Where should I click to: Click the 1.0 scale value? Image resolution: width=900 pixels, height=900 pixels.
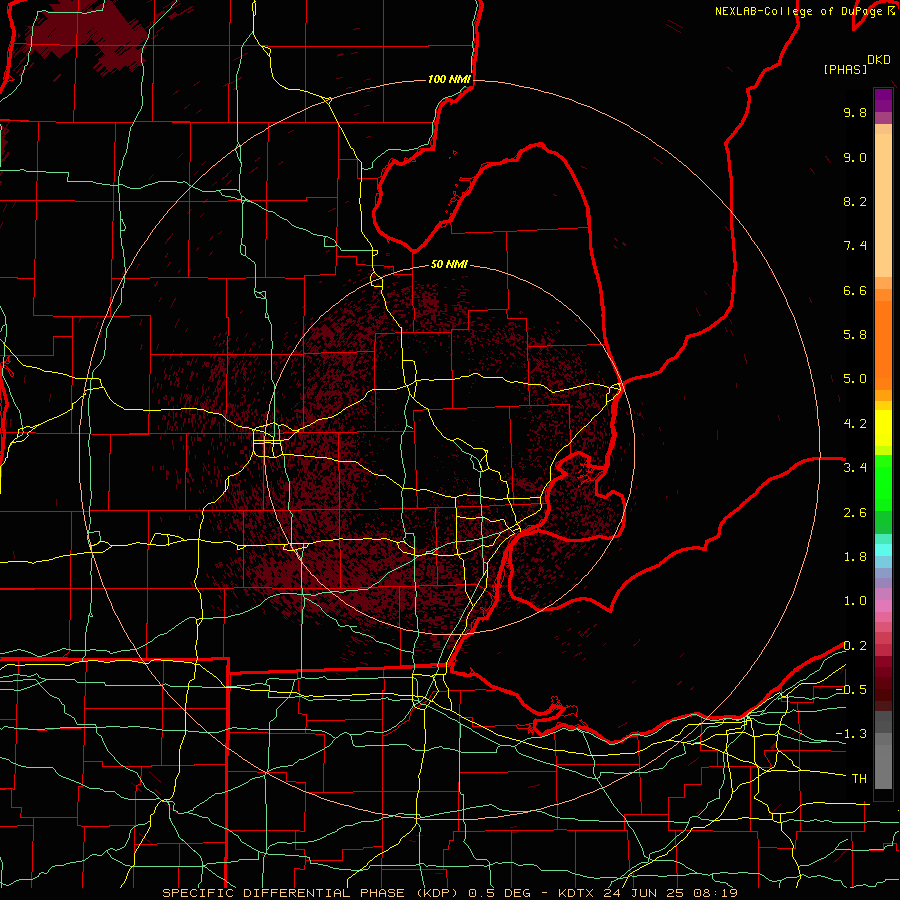tap(855, 601)
